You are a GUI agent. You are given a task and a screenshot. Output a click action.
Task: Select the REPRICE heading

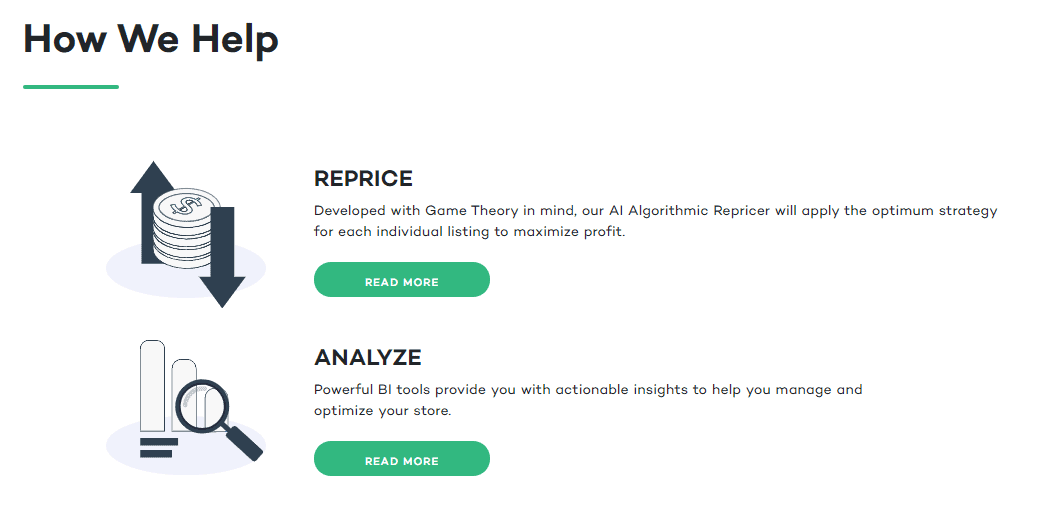click(x=363, y=178)
